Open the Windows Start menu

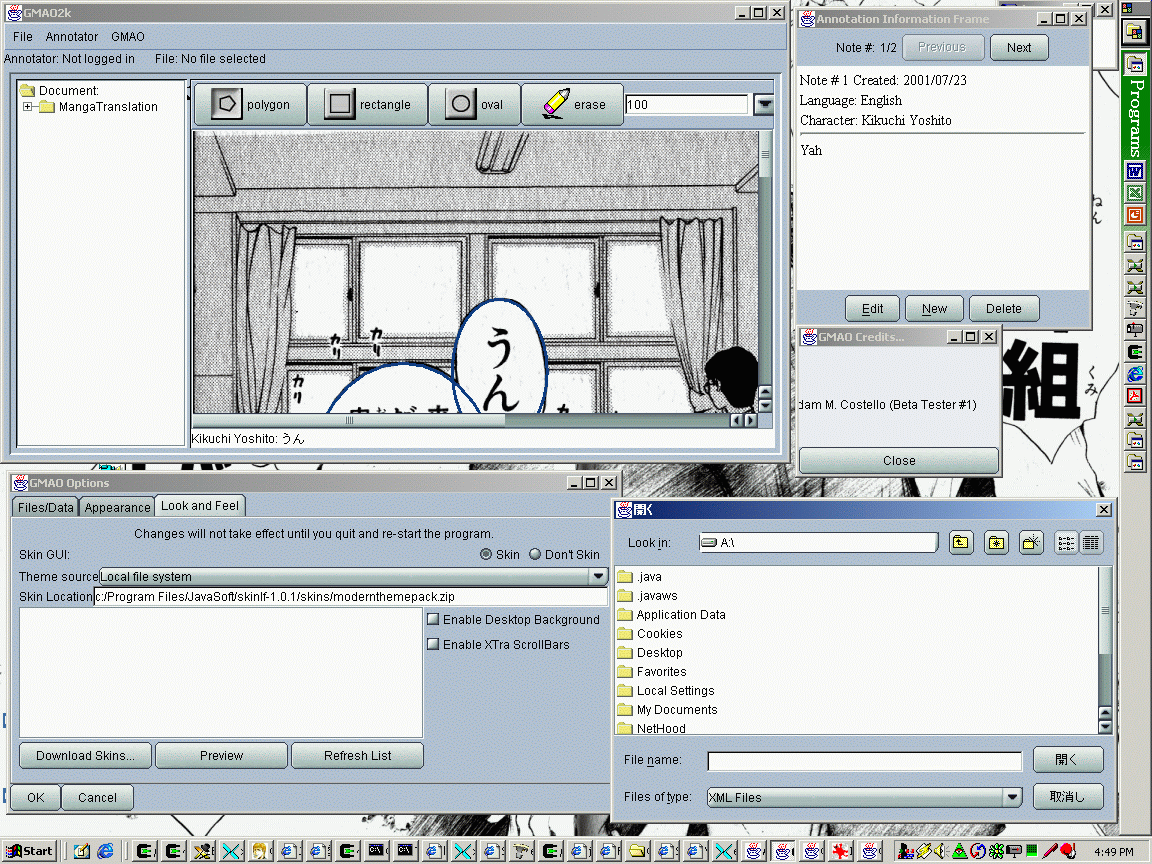click(29, 851)
